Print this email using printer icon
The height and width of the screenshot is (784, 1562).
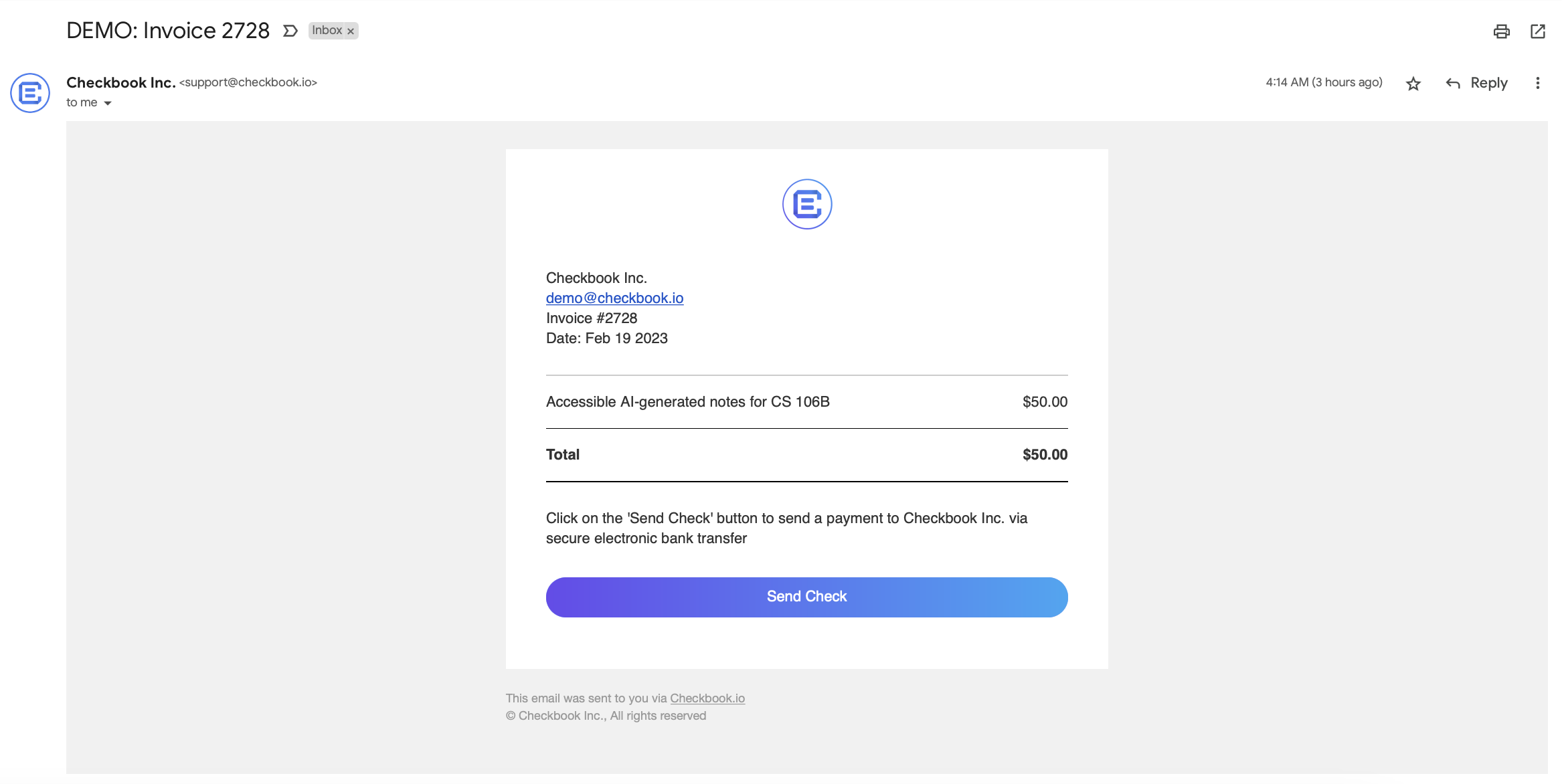tap(1501, 31)
